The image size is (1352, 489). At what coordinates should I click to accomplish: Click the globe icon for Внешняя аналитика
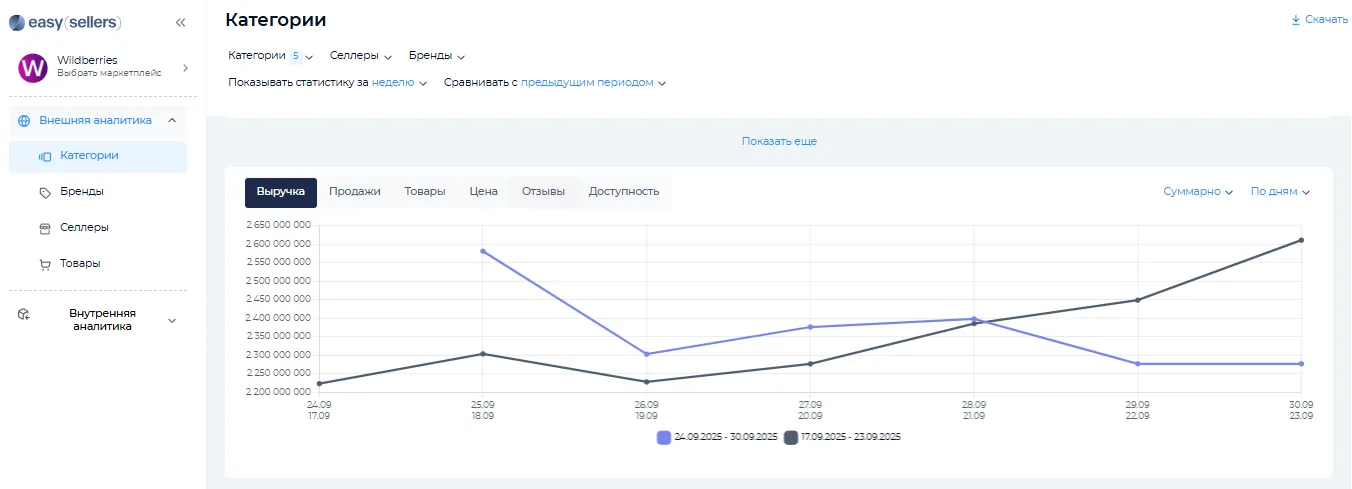(25, 121)
